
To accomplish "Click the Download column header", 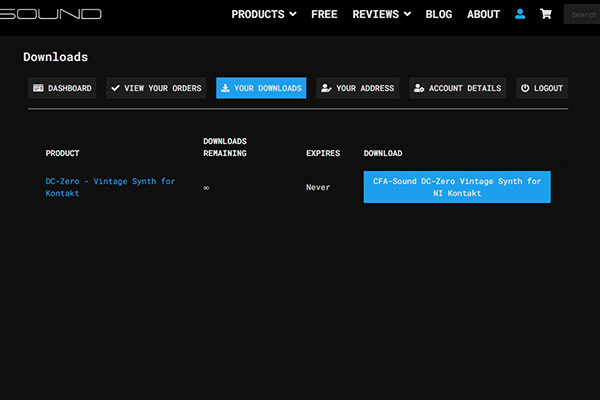I will point(383,153).
